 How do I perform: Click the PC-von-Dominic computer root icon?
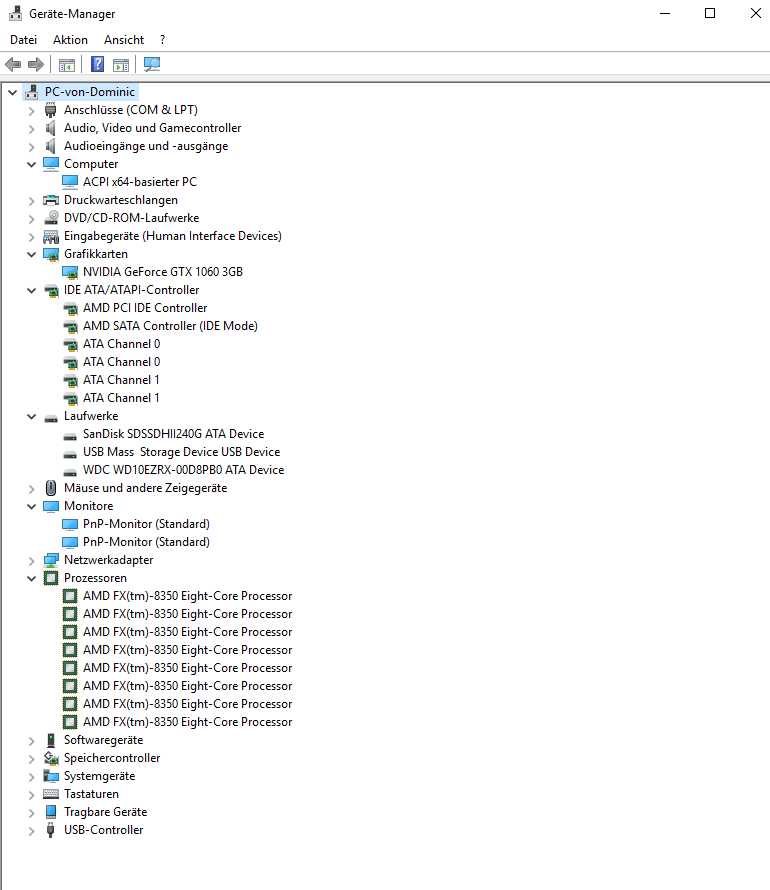pyautogui.click(x=32, y=92)
